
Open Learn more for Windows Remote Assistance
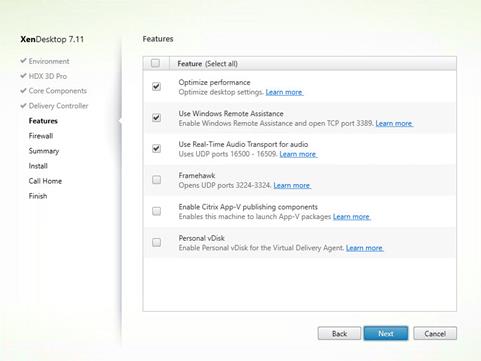[x=394, y=124]
